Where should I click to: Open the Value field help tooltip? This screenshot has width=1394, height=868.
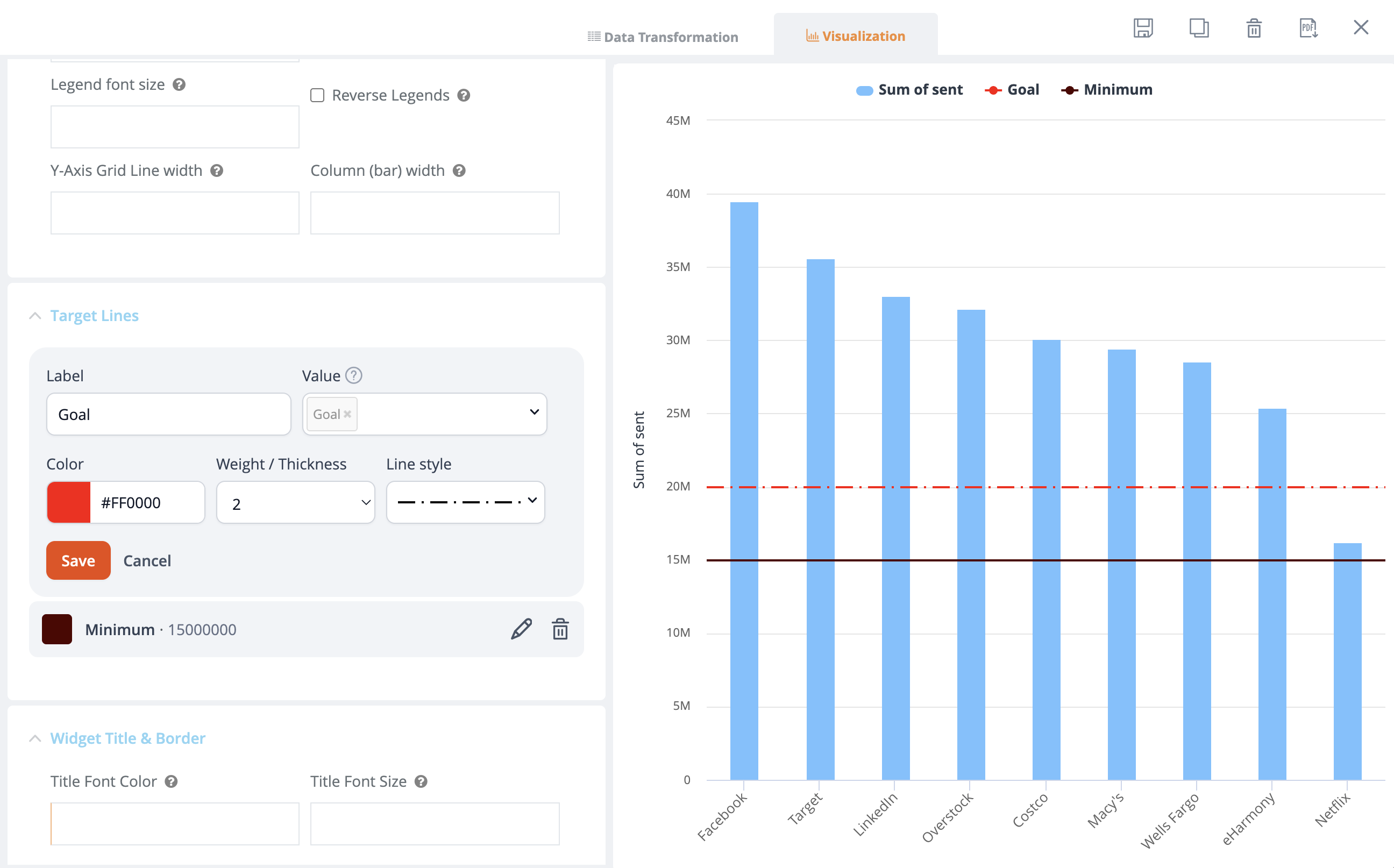(x=354, y=375)
